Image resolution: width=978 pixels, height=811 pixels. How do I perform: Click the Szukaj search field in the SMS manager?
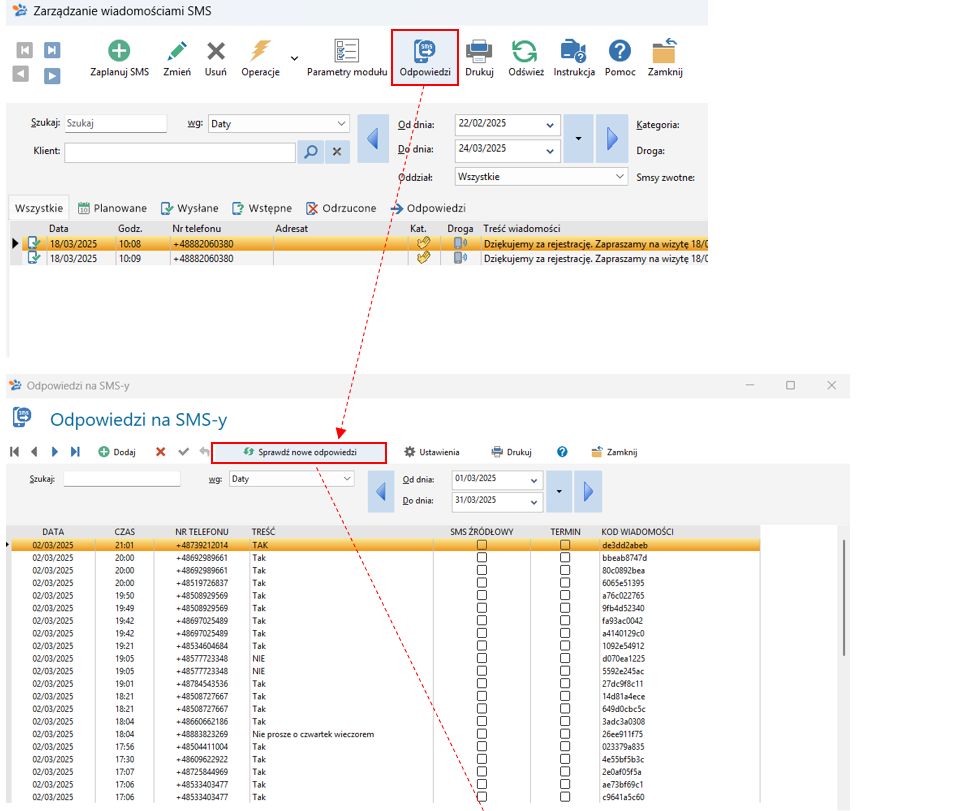[115, 123]
